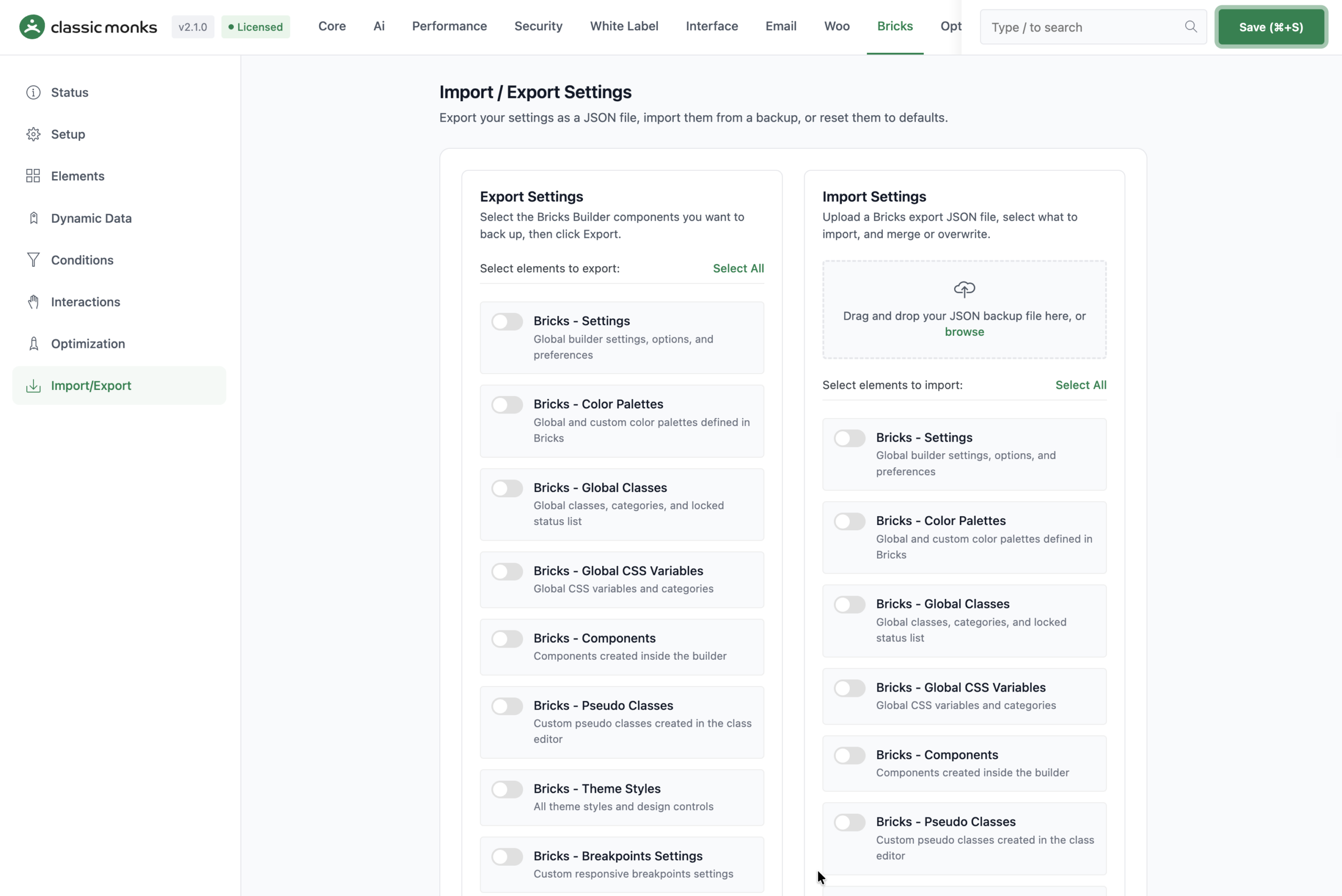This screenshot has height=896, width=1342.
Task: Click the Licensed status badge
Action: (x=255, y=27)
